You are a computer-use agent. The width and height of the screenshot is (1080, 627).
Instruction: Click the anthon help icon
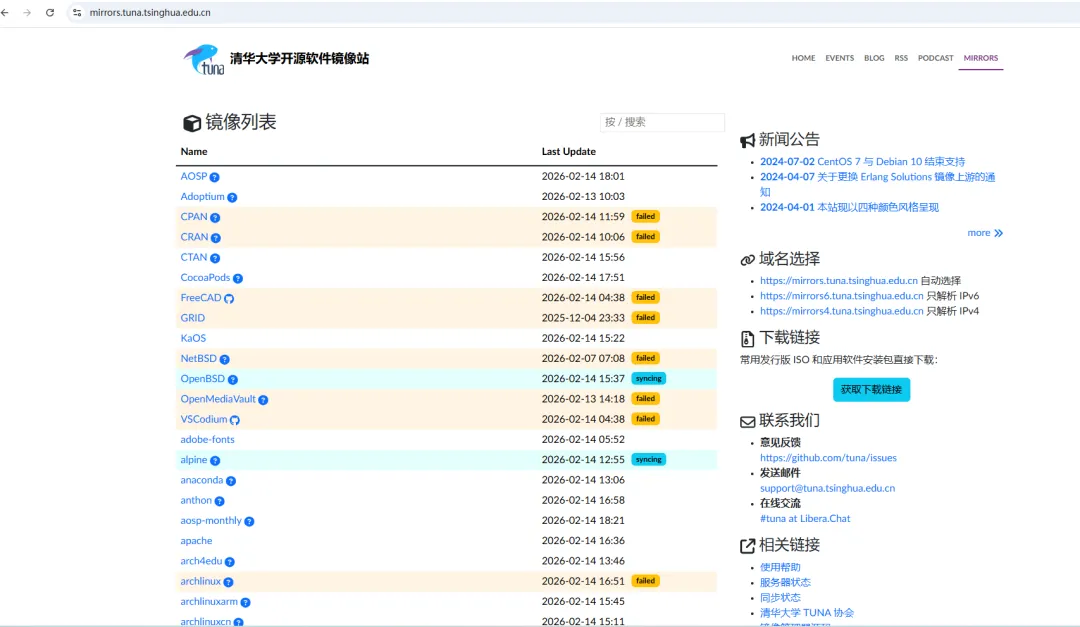click(x=219, y=501)
